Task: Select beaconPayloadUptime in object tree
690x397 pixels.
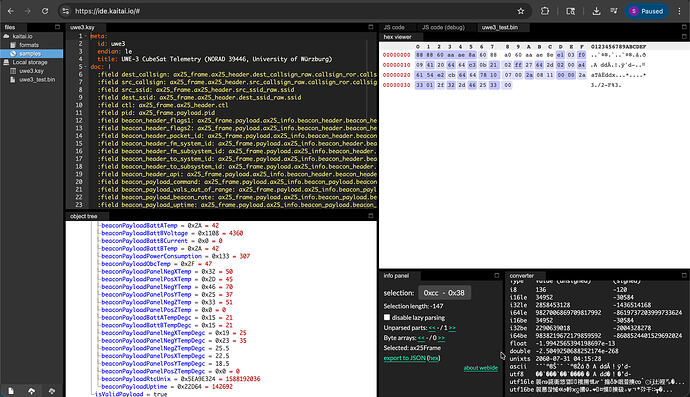Action: pyautogui.click(x=134, y=386)
